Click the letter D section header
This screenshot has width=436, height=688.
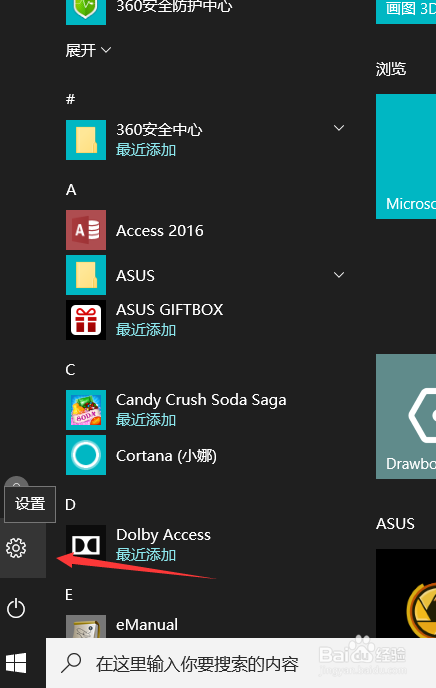coord(70,505)
